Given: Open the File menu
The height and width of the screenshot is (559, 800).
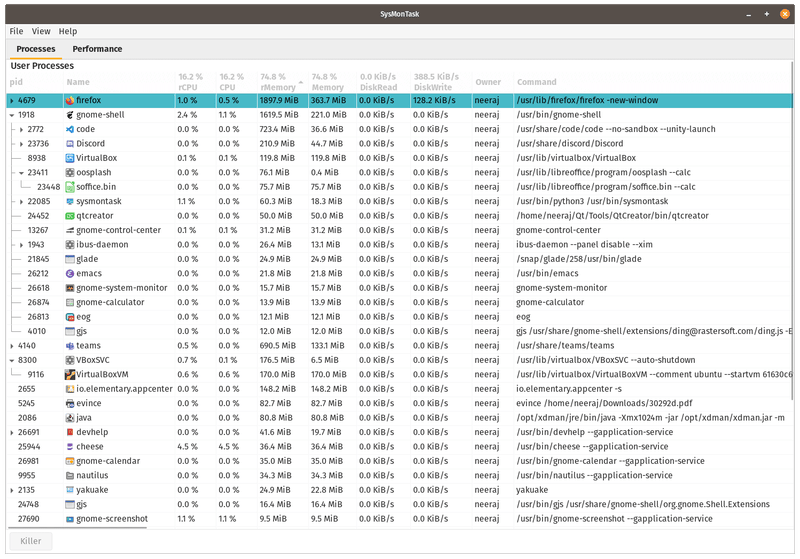Looking at the screenshot, I should click(16, 32).
